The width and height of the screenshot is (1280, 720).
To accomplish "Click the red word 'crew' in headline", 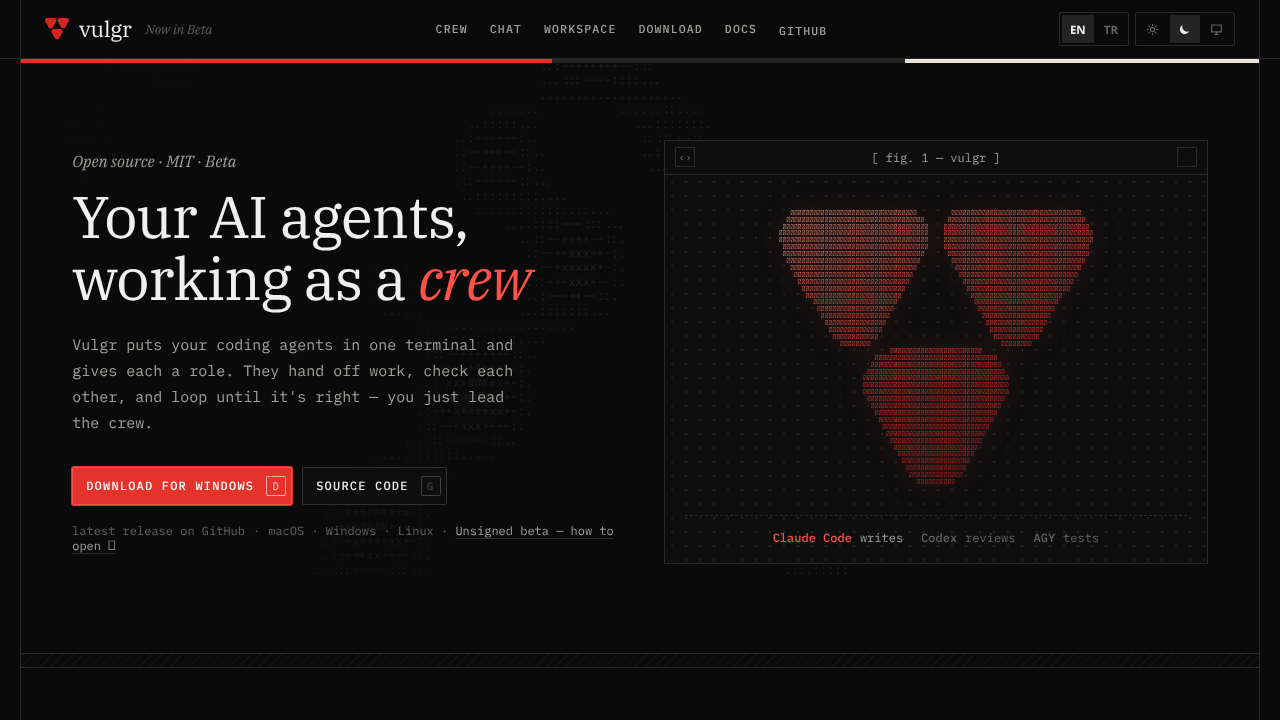I will pyautogui.click(x=475, y=281).
